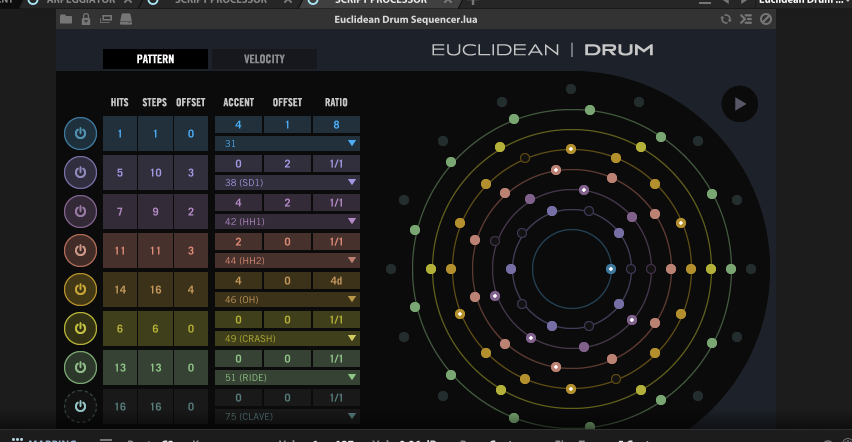This screenshot has height=442, width=852.
Task: Click the Steps value 10 in SD1 row
Action: (x=155, y=172)
